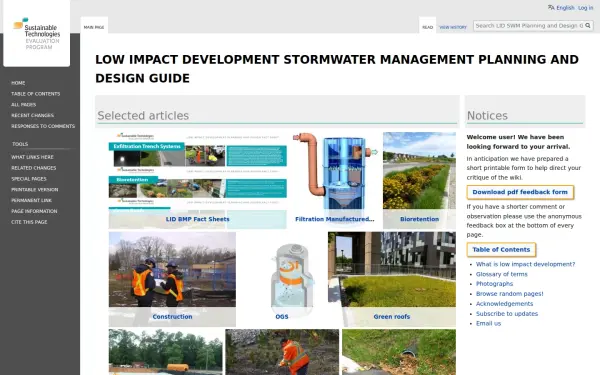Click What Links Here tool
Screen dimensions: 600x375
(32, 157)
